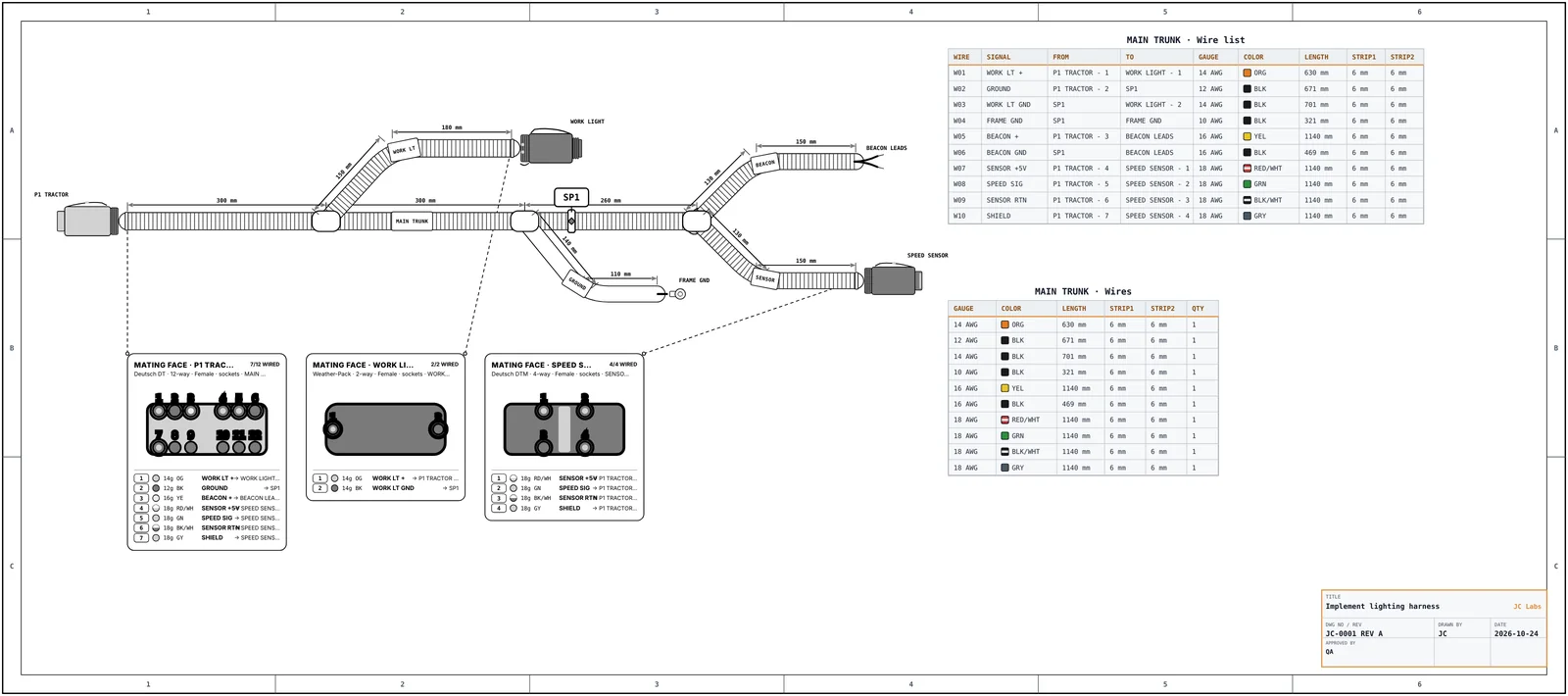Click the MAIN TRUNK label tag on harness
The width and height of the screenshot is (1568, 696).
[412, 221]
